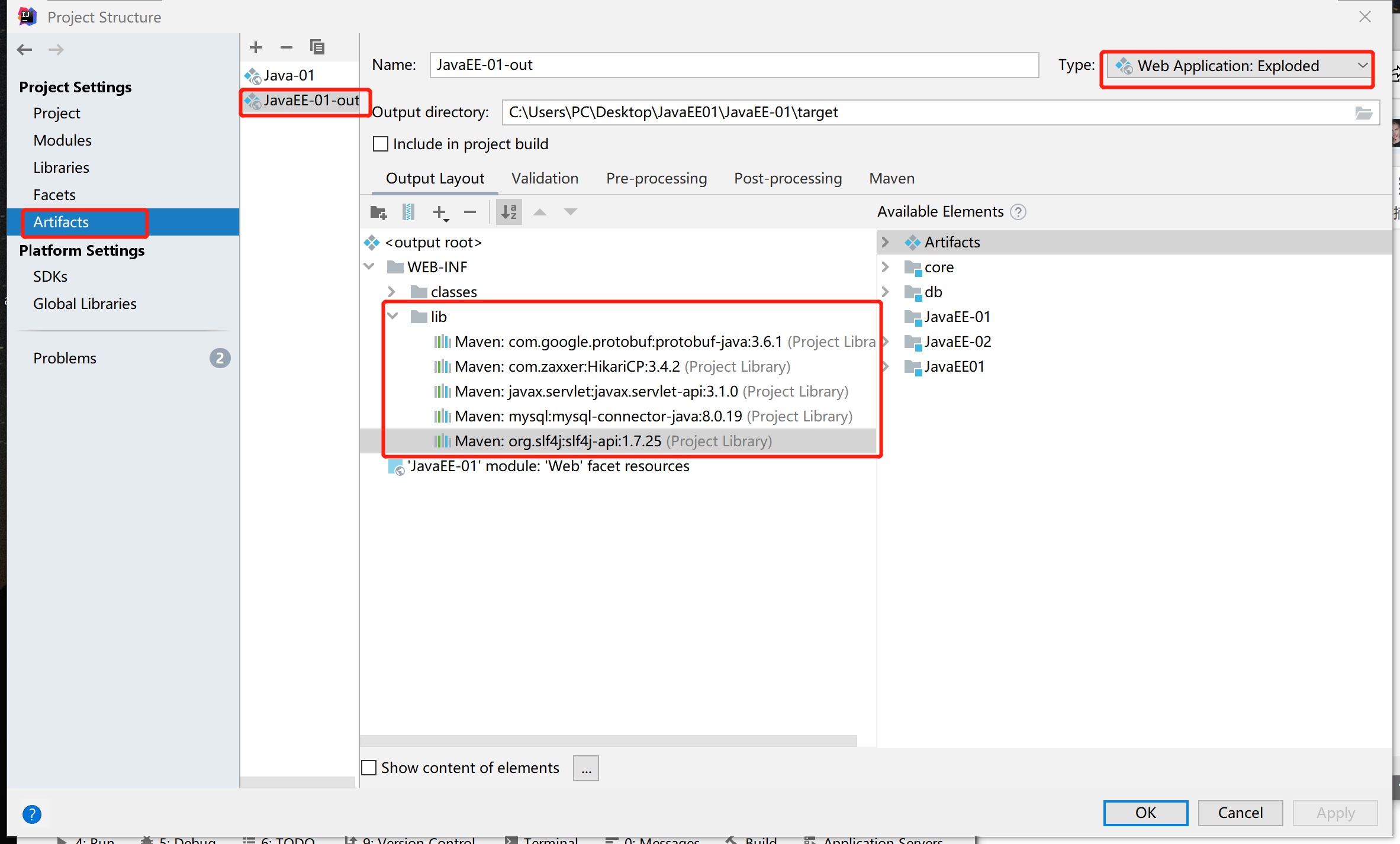Click the add new artifact plus icon

256,47
